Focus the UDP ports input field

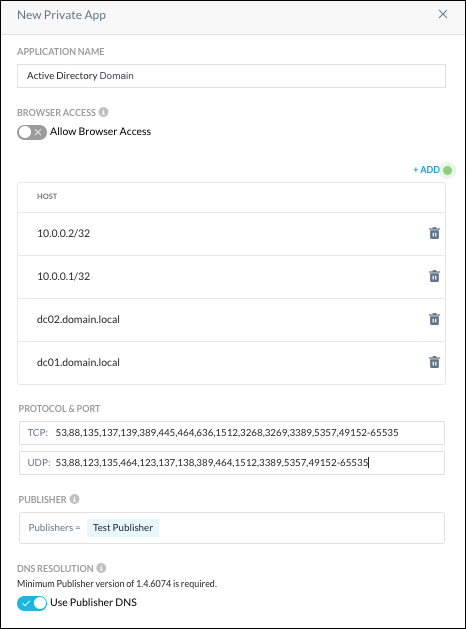[x=232, y=463]
